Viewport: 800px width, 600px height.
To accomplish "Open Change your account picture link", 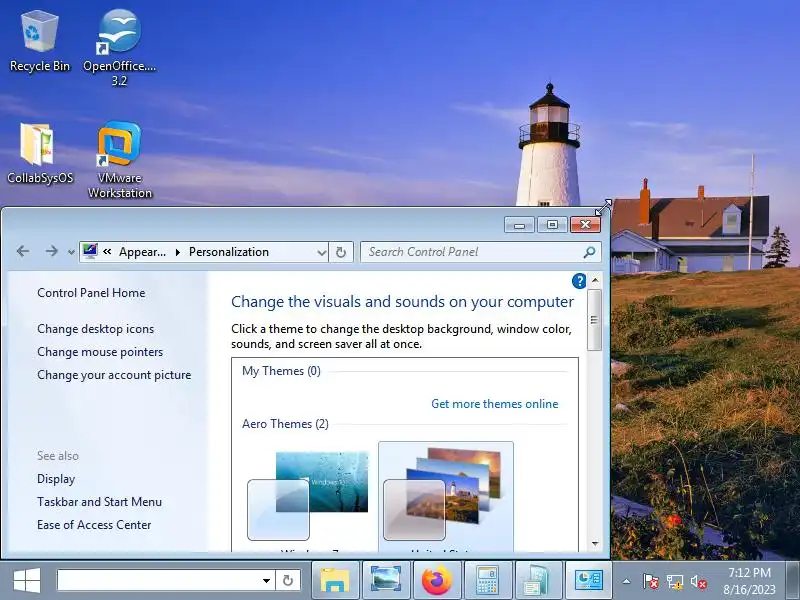I will (x=114, y=375).
